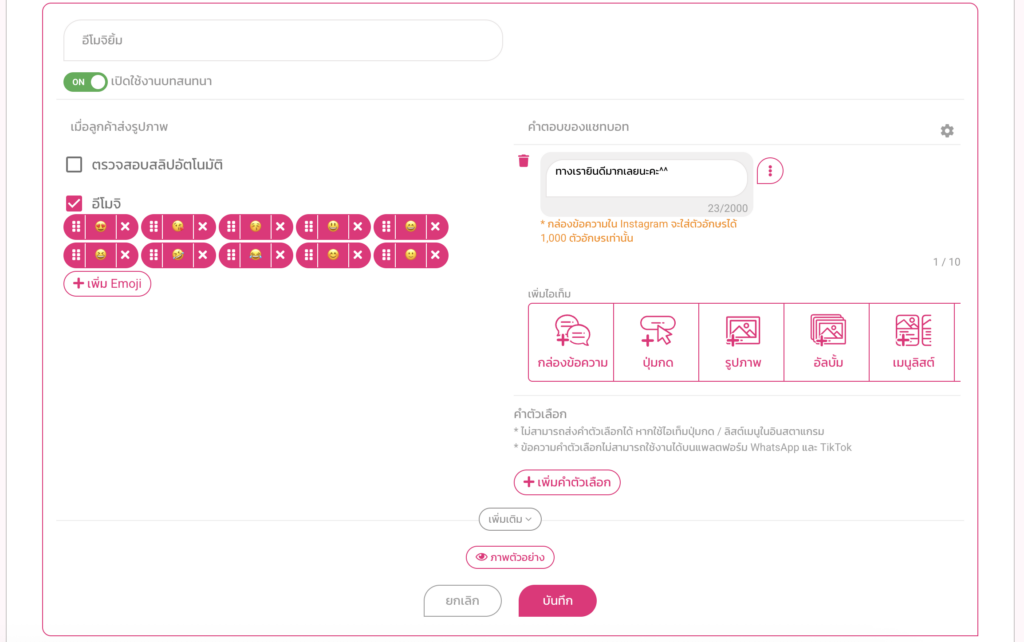Check the ตรวจสอบสลิปอัตโนมัติ checkbox
Screen dimensions: 1024x642
[x=74, y=165]
